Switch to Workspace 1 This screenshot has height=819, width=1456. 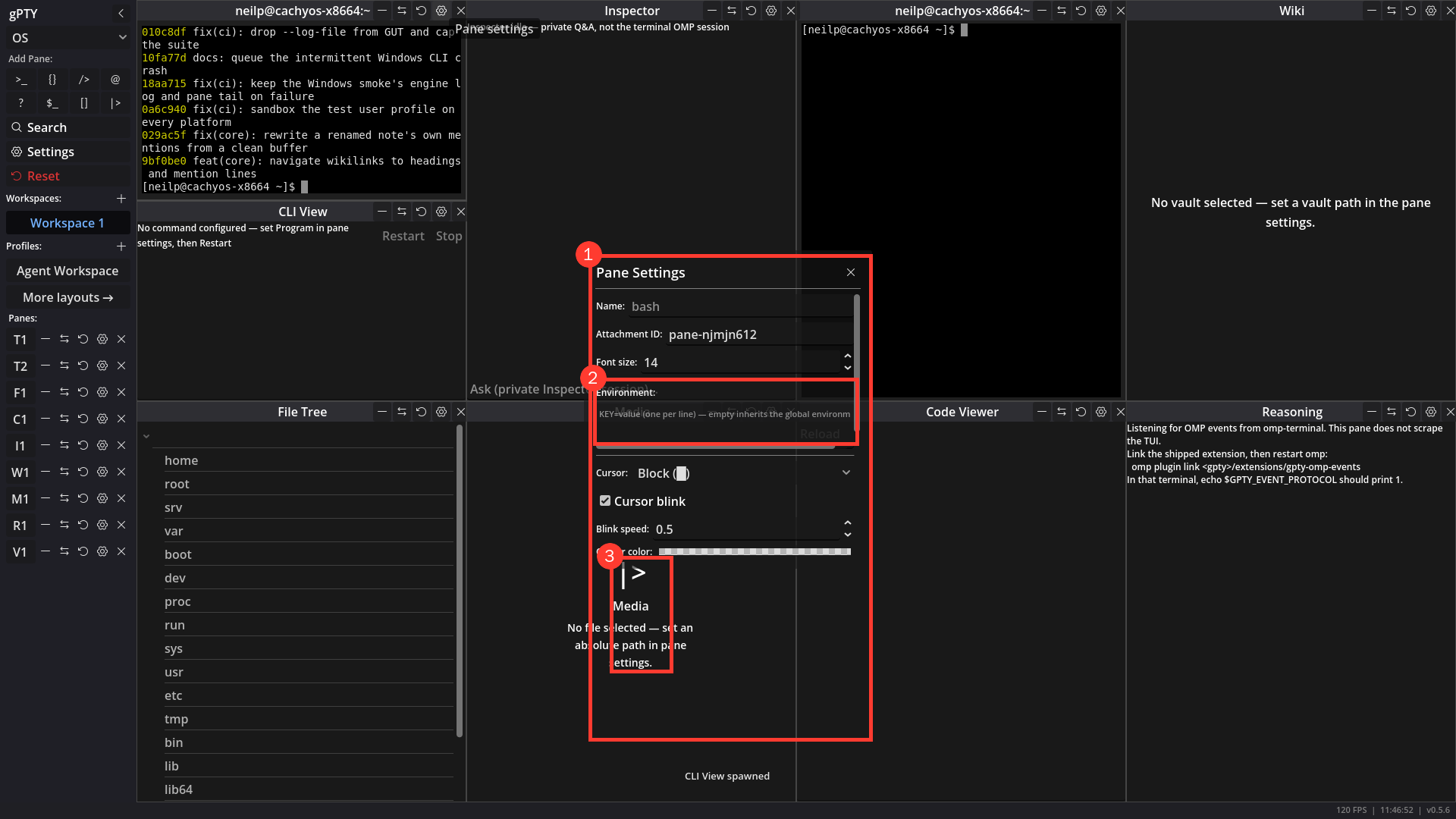(x=67, y=223)
